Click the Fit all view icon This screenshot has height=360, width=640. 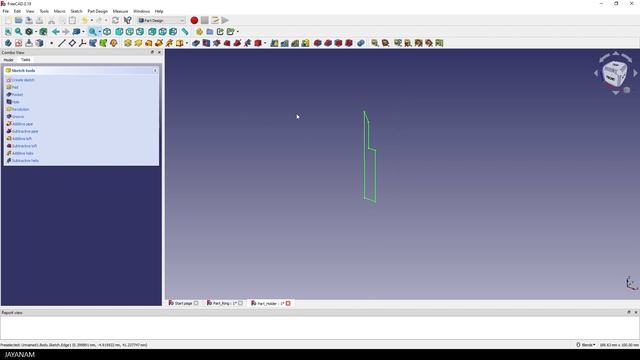click(x=8, y=31)
